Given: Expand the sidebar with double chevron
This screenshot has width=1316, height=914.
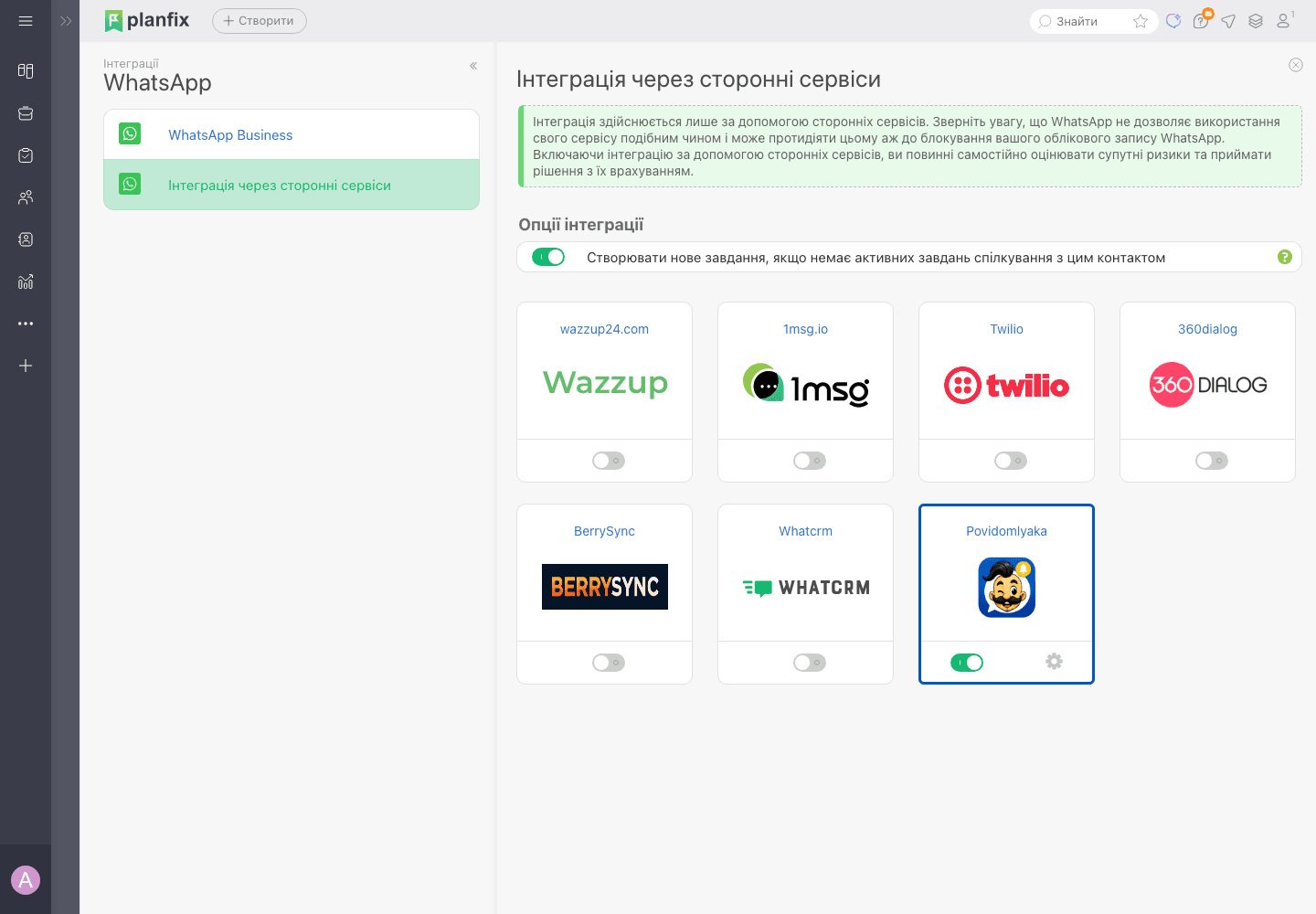Looking at the screenshot, I should point(66,21).
